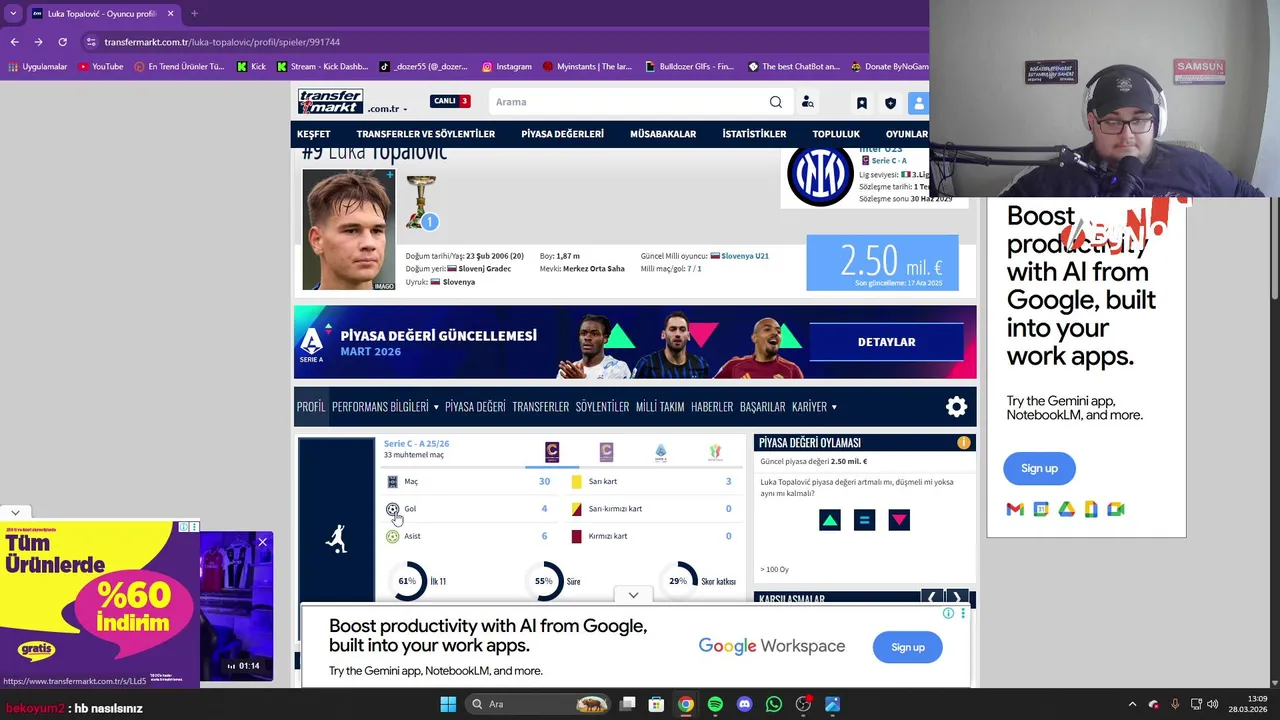This screenshot has width=1280, height=720.
Task: Select the first Serie C competition logo tab
Action: pos(552,453)
